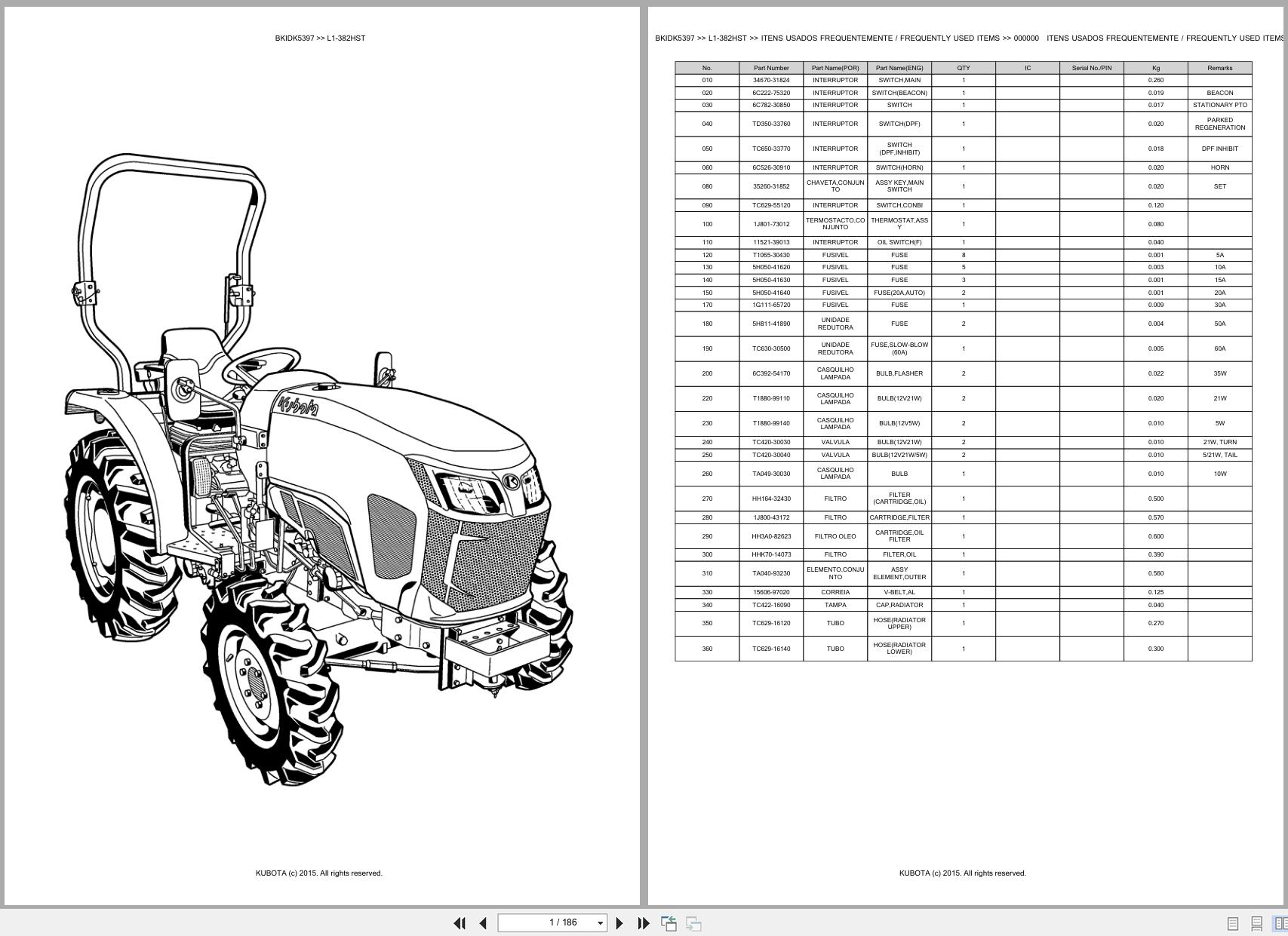1288x936 pixels.
Task: Click the KUBOTA copyright footer on left page
Action: point(318,873)
